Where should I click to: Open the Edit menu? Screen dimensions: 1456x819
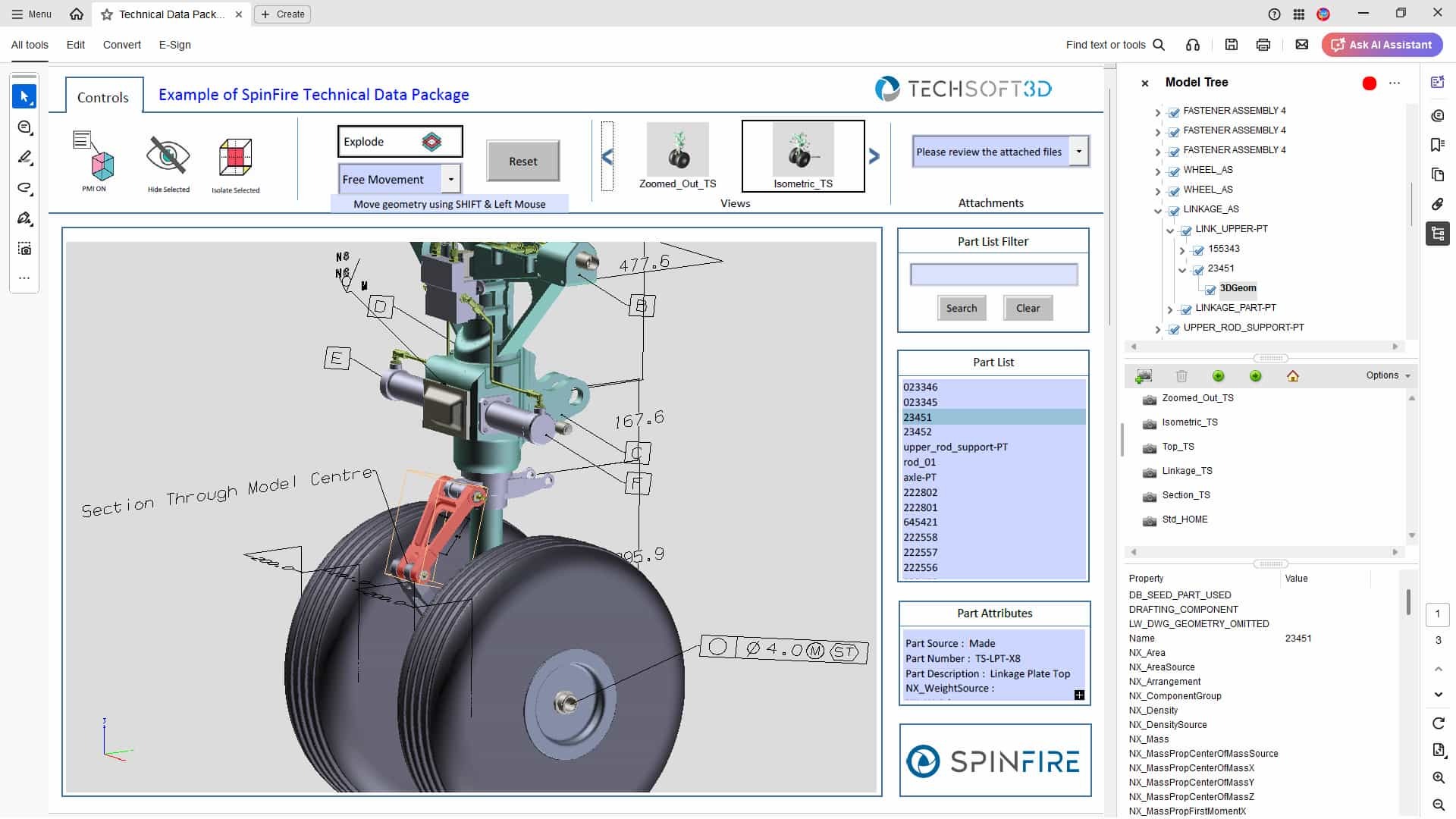(x=76, y=45)
